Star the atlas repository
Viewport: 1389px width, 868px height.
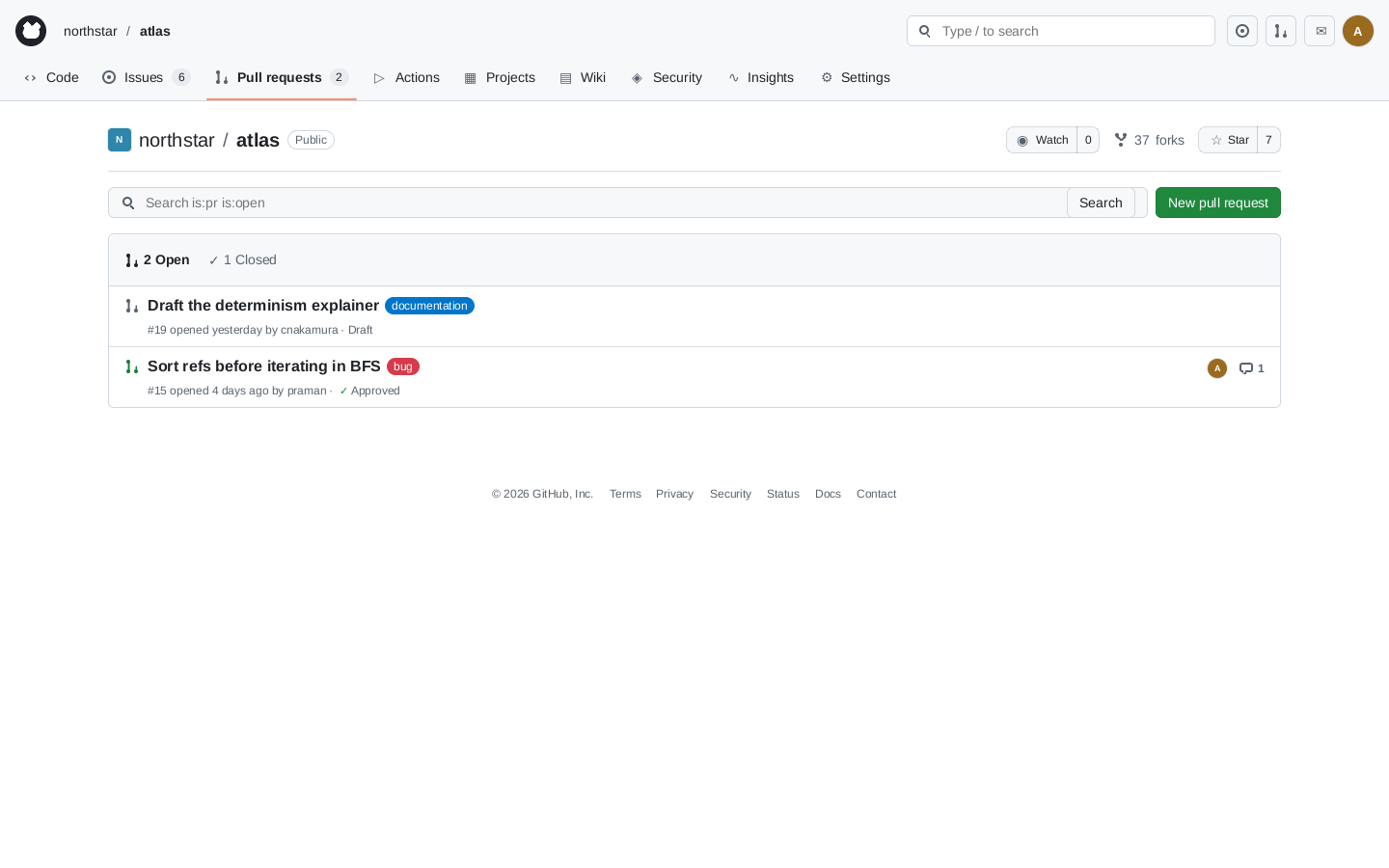click(1228, 140)
